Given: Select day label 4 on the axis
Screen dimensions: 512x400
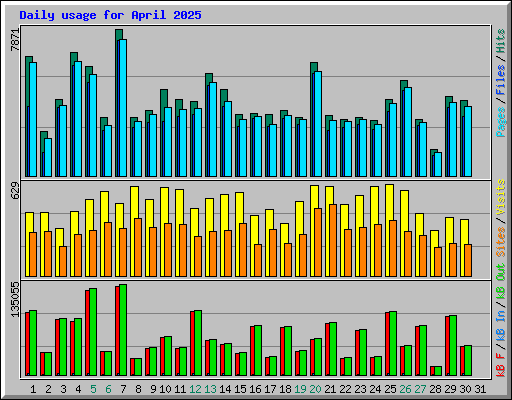Looking at the screenshot, I should [x=78, y=389].
